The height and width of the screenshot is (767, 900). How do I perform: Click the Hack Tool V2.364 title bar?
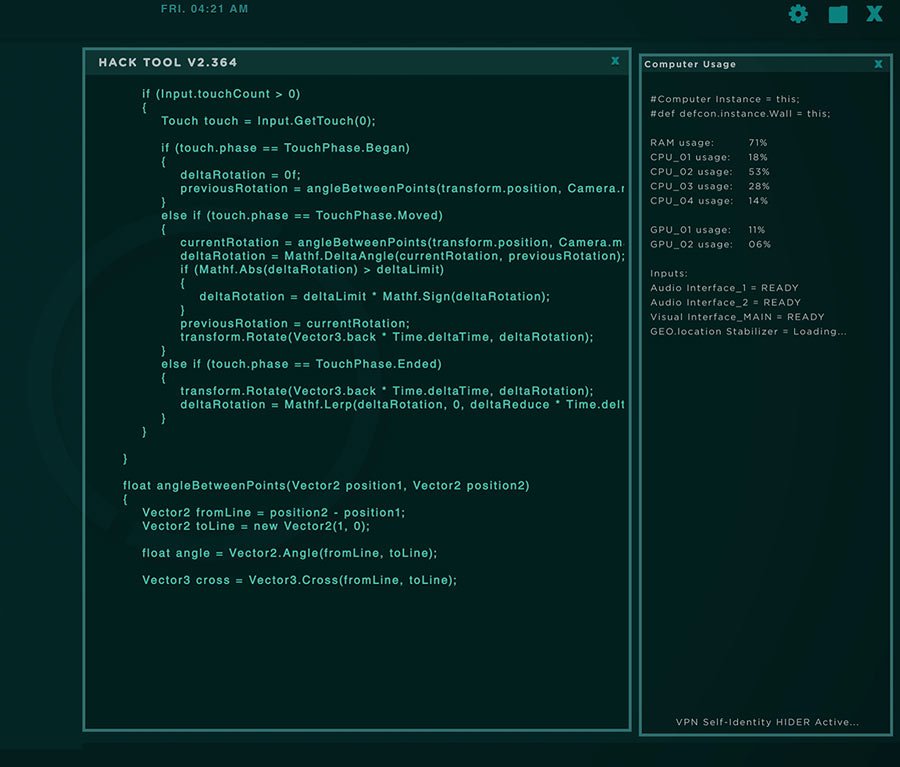point(168,62)
